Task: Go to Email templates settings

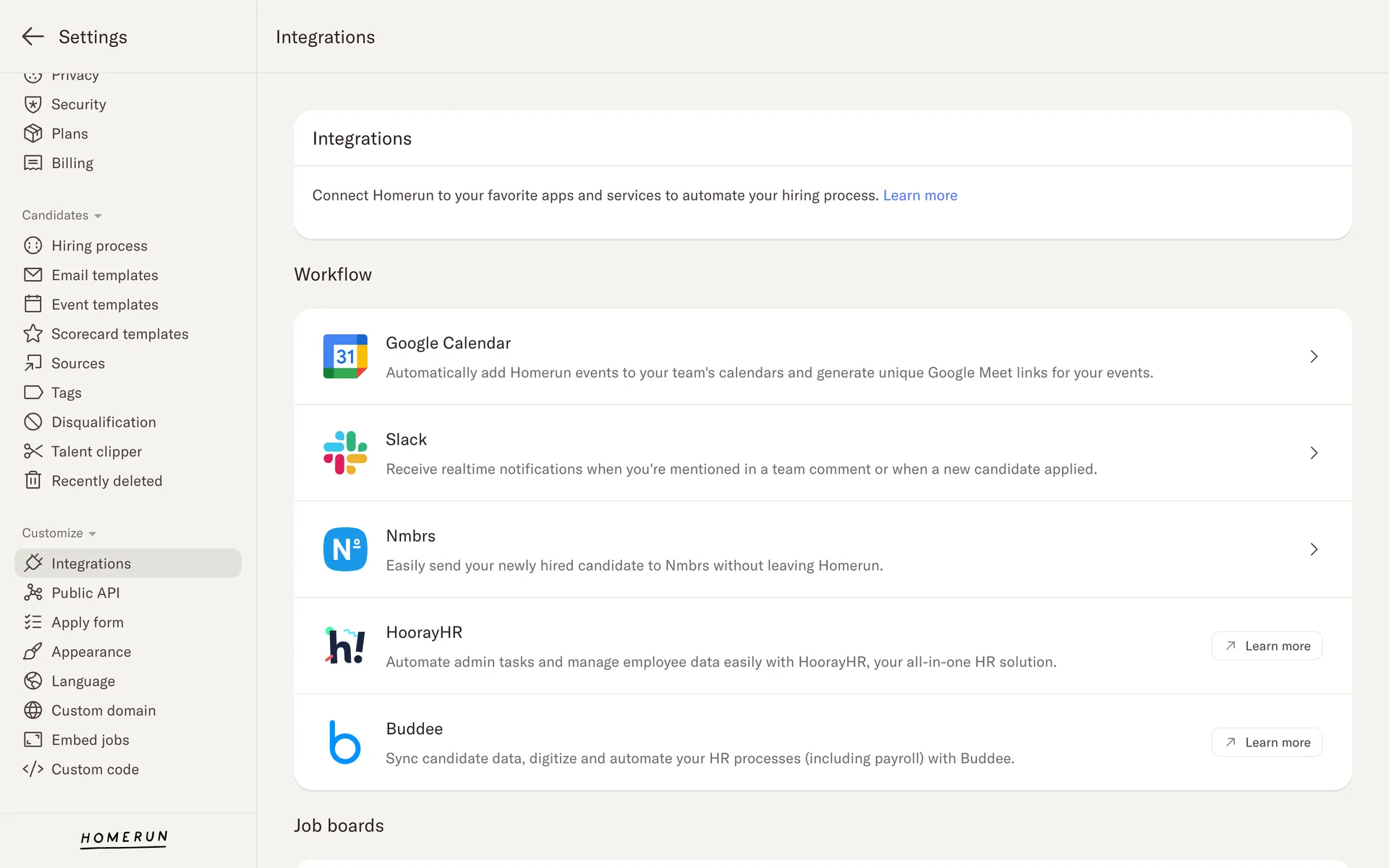Action: (104, 275)
